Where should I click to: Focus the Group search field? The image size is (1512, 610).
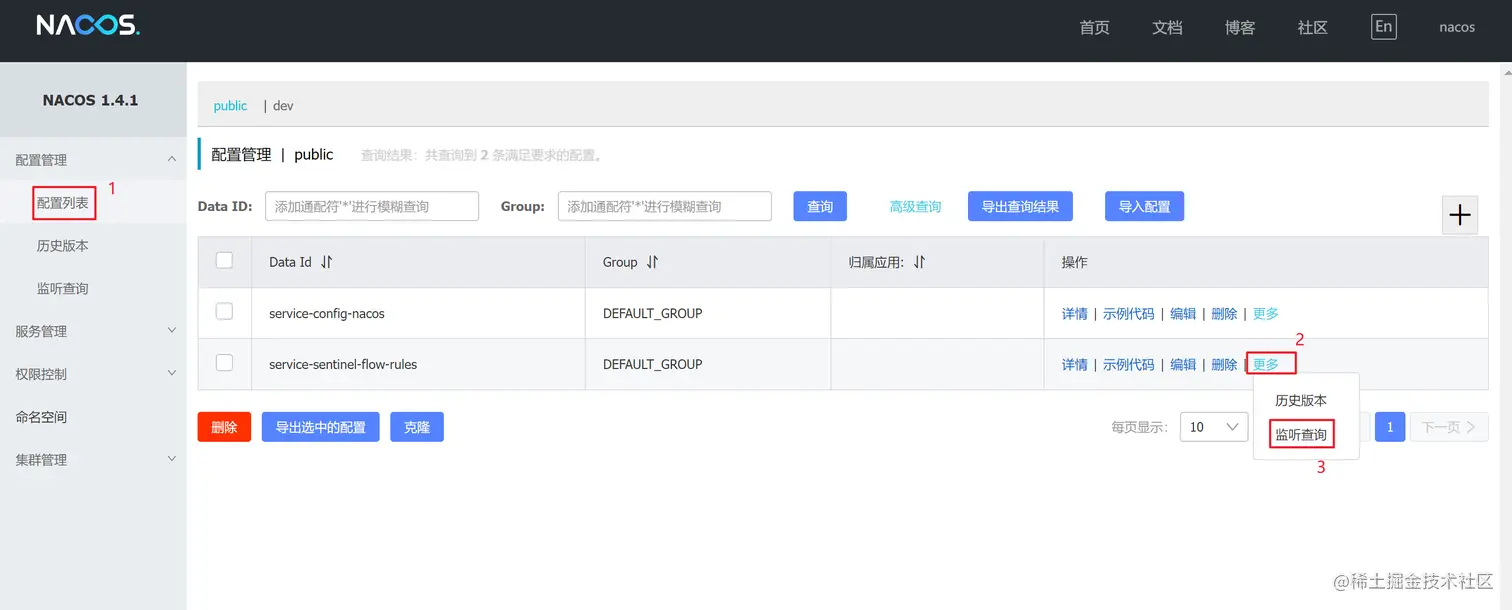point(665,206)
